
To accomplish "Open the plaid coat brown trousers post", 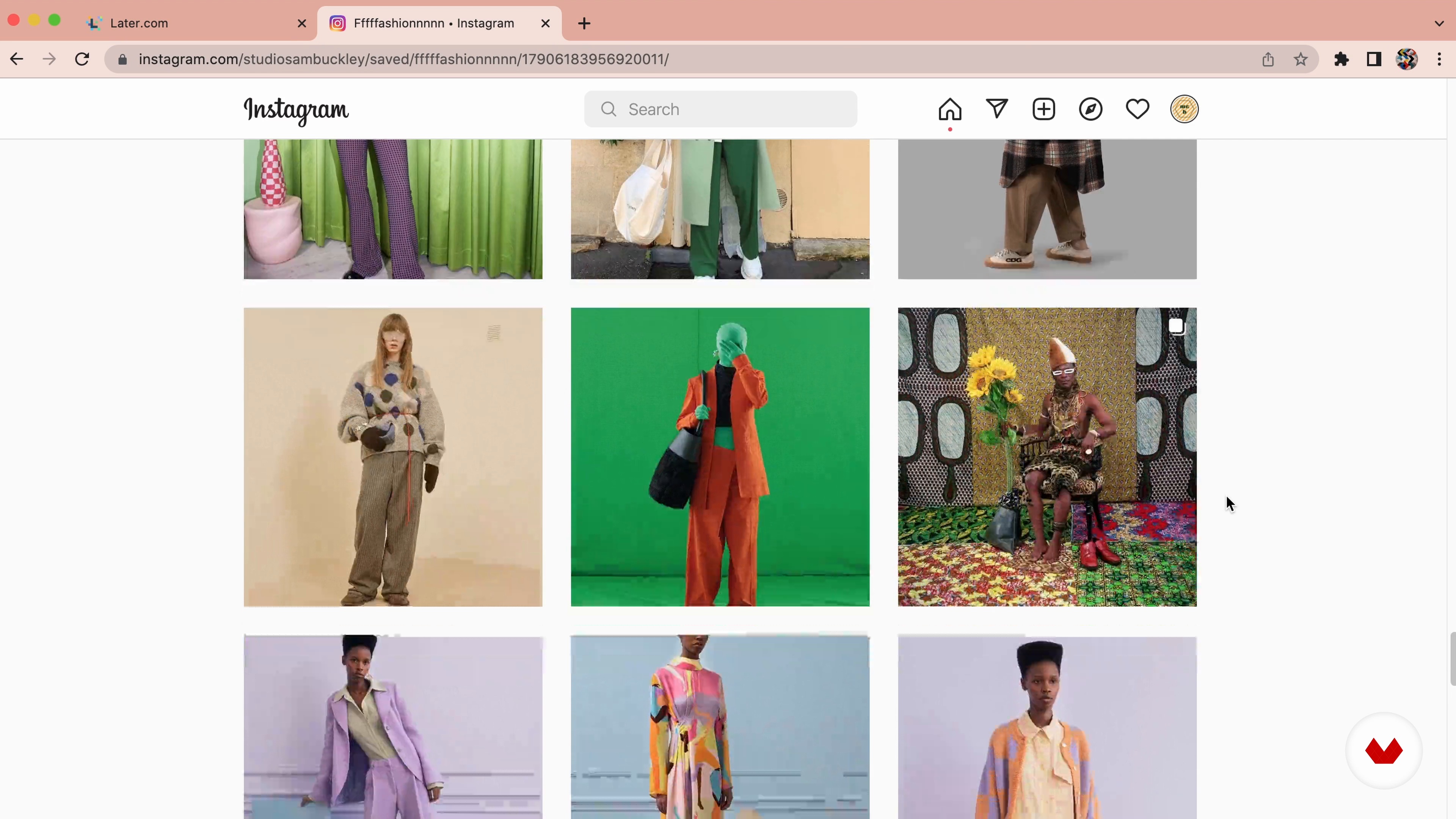I will click(1047, 209).
